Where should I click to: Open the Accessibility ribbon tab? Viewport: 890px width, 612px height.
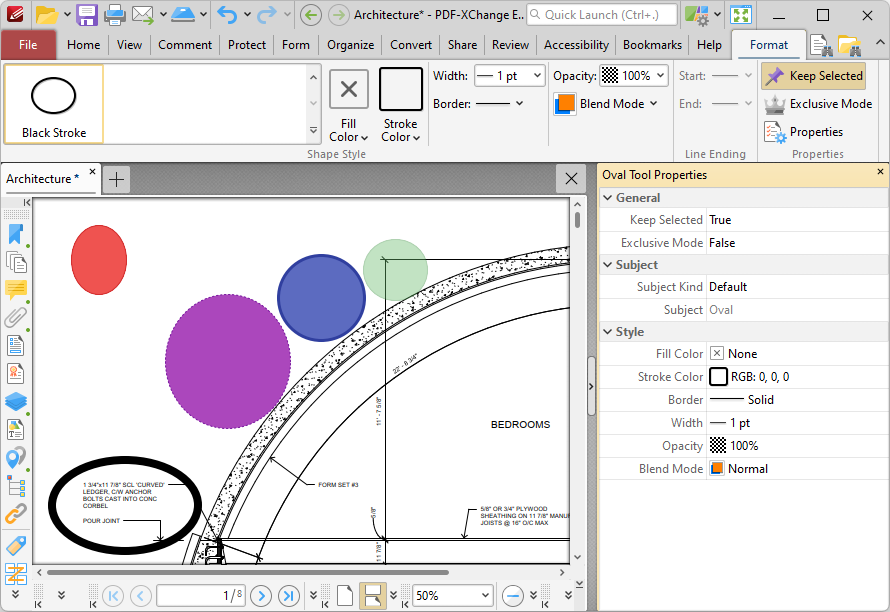point(576,45)
